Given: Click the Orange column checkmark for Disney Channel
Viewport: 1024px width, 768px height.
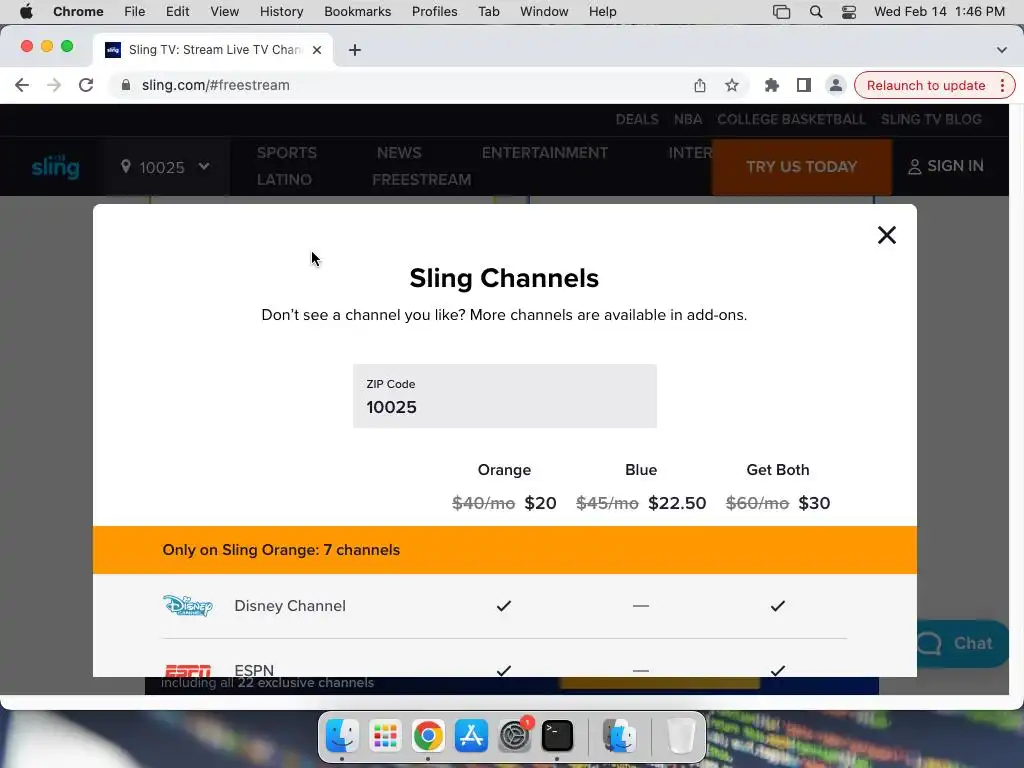Looking at the screenshot, I should coord(504,606).
